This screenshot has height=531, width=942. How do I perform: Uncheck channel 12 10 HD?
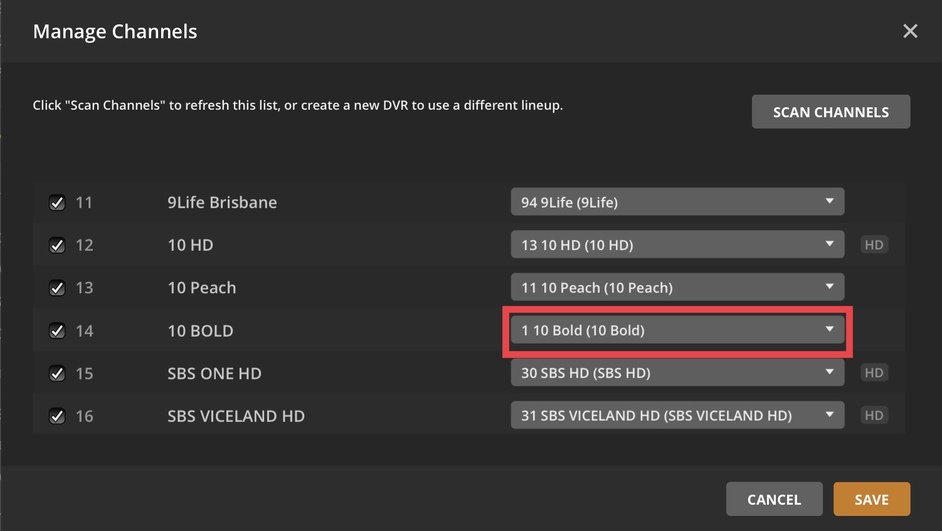pyautogui.click(x=57, y=245)
